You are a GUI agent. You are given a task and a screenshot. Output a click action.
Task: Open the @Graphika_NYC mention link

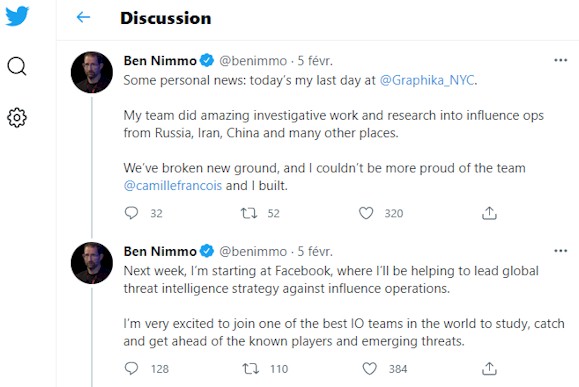(427, 80)
